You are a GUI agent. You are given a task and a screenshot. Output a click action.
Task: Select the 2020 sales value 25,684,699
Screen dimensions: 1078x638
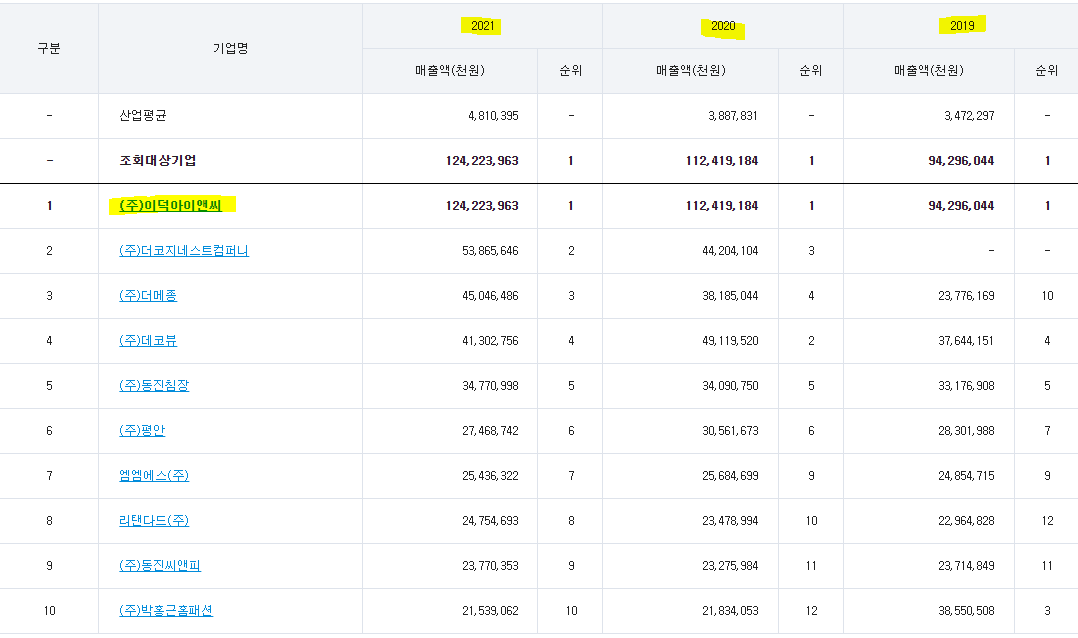[x=730, y=476]
